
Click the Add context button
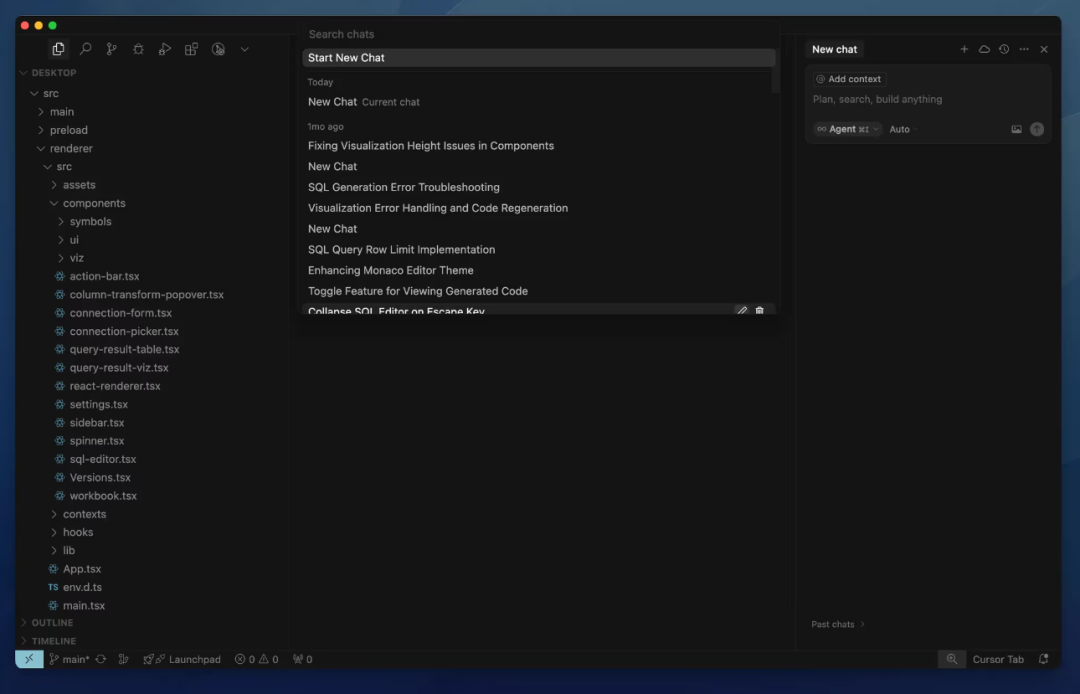point(850,79)
